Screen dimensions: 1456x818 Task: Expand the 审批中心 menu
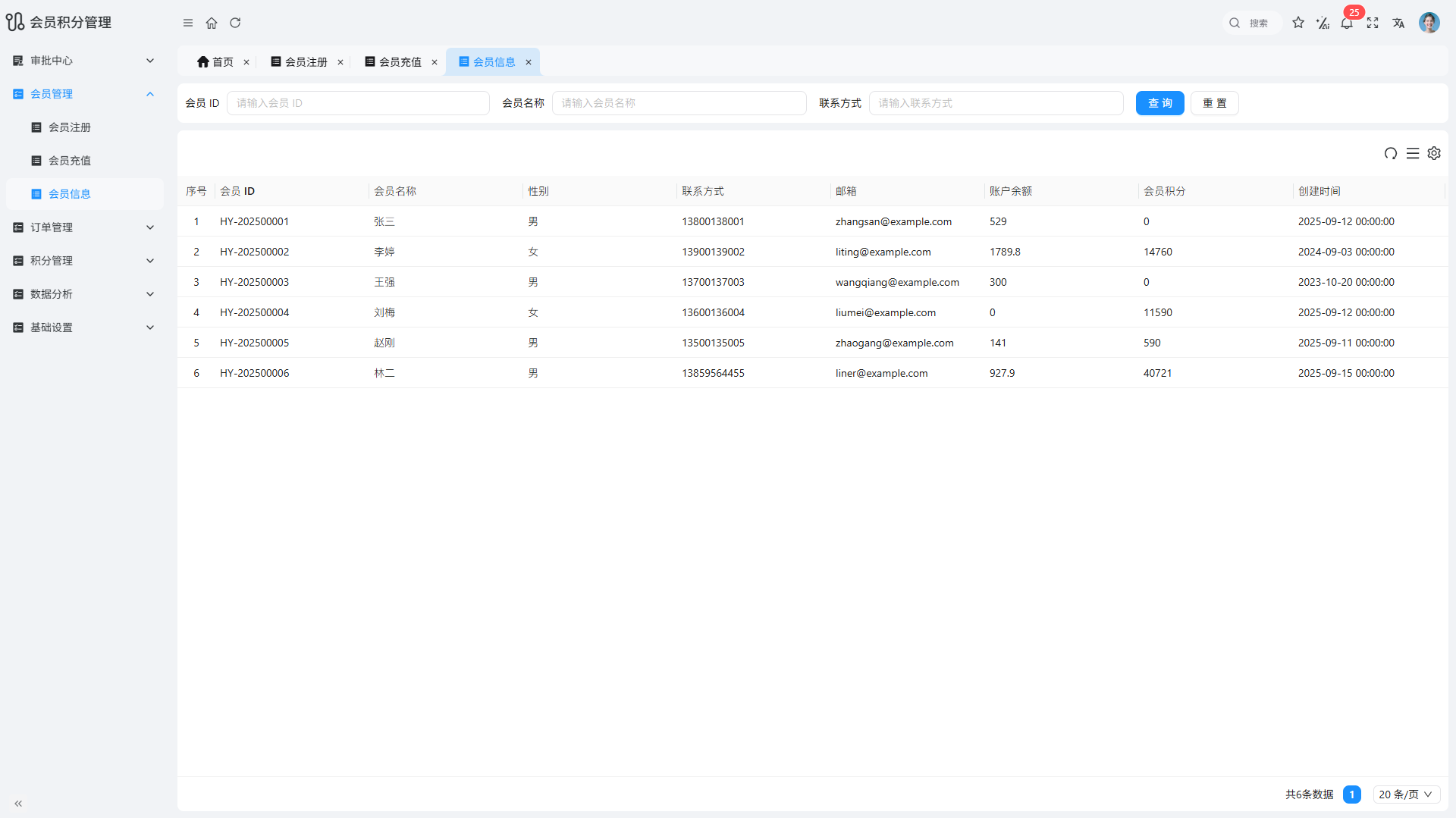pos(83,61)
